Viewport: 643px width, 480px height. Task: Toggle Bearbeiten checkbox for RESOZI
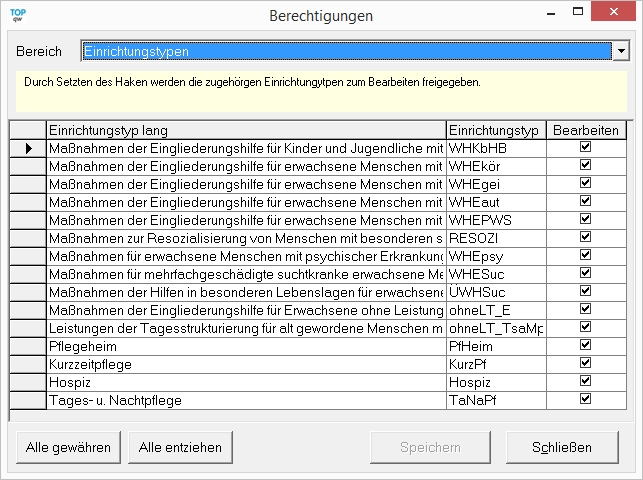coord(586,238)
